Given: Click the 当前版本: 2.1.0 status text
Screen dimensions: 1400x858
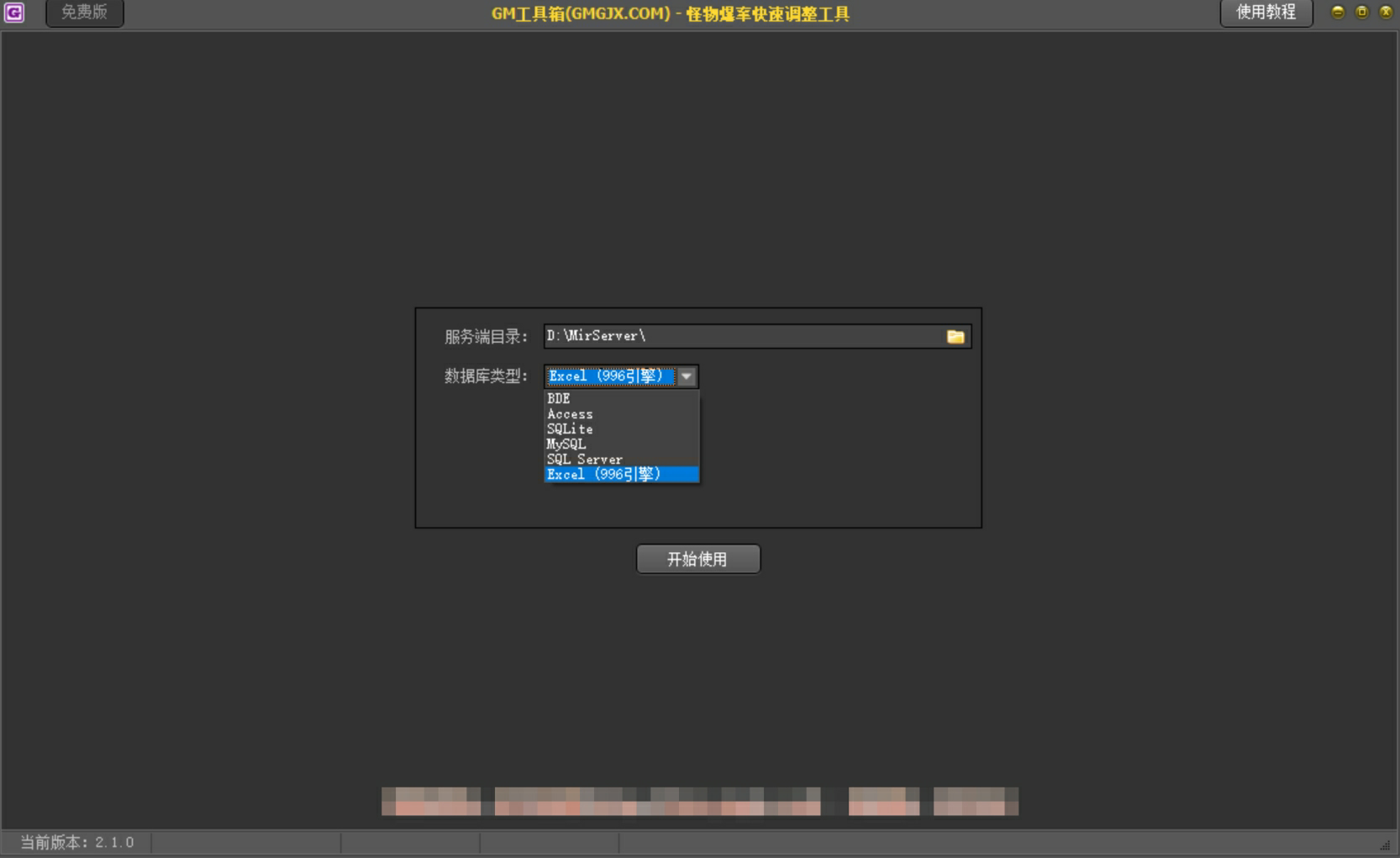Looking at the screenshot, I should point(77,842).
